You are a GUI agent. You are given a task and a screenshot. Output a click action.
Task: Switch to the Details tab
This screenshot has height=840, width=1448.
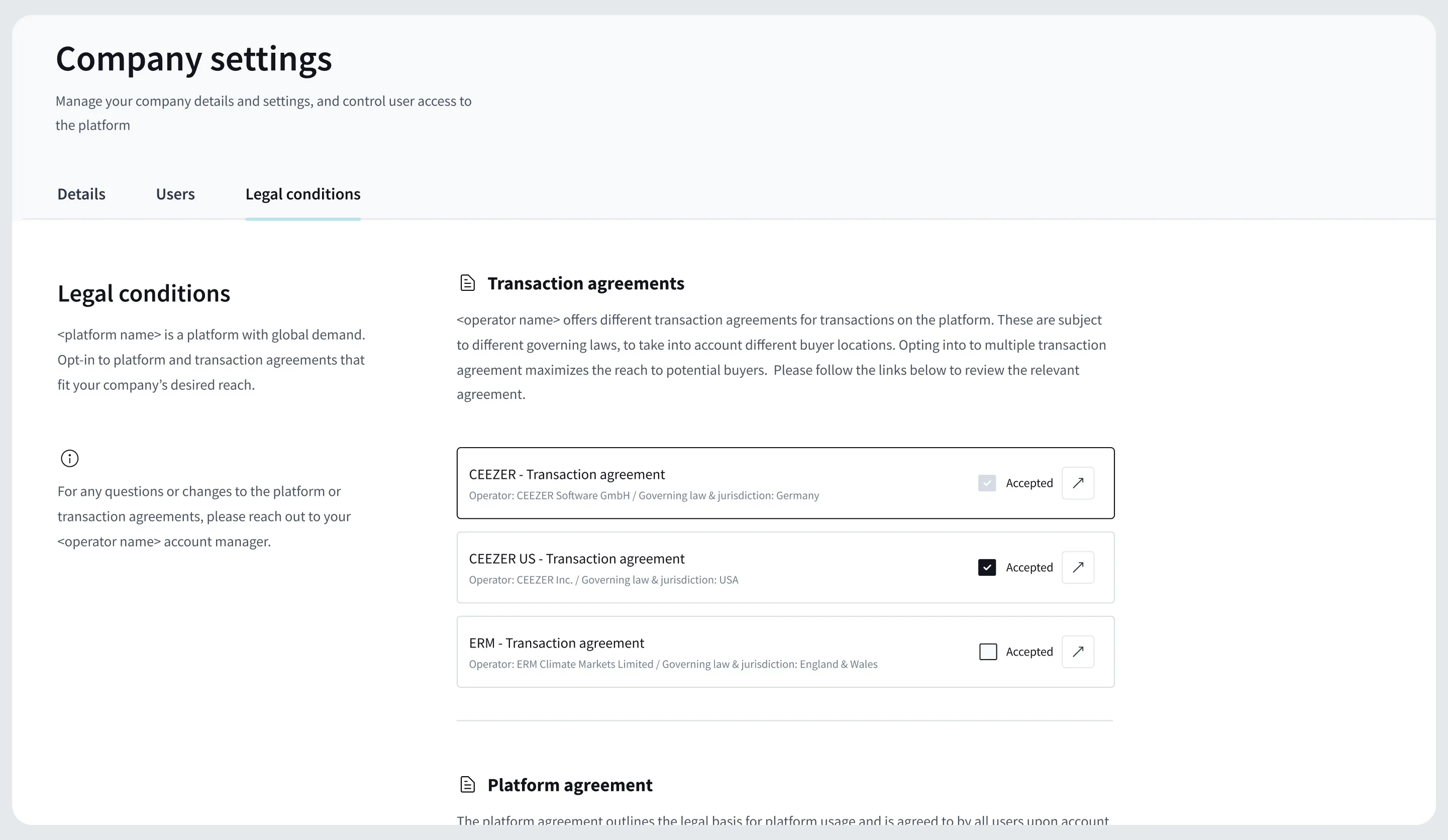click(81, 194)
